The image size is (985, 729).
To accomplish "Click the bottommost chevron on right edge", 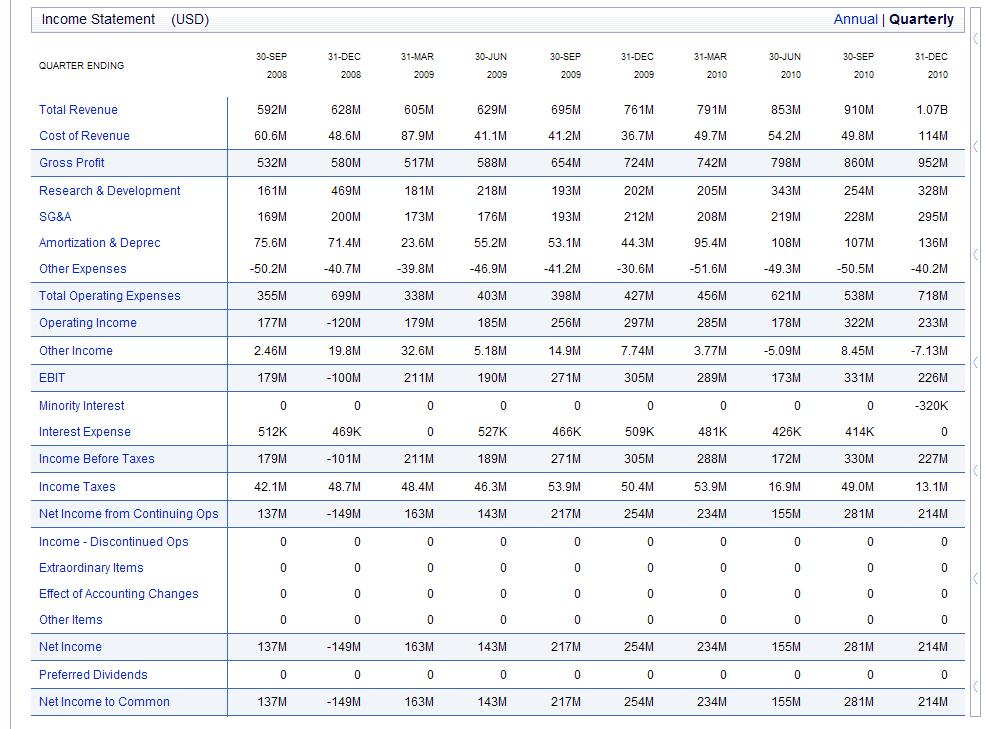I will tap(975, 687).
